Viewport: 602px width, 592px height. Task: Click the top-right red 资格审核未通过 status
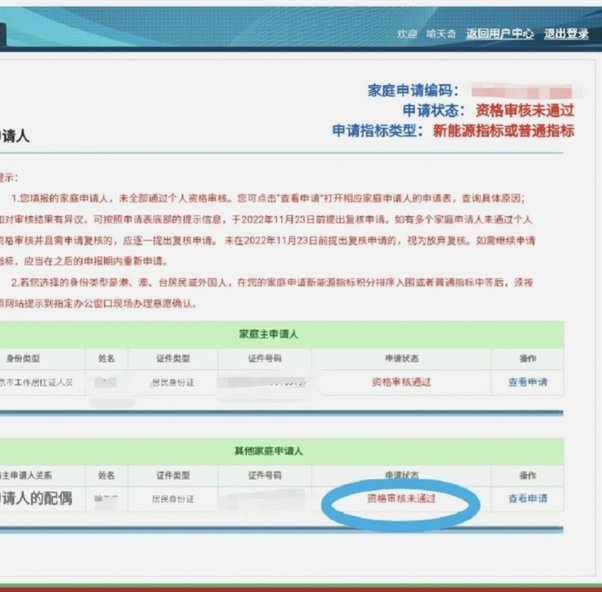coord(525,111)
